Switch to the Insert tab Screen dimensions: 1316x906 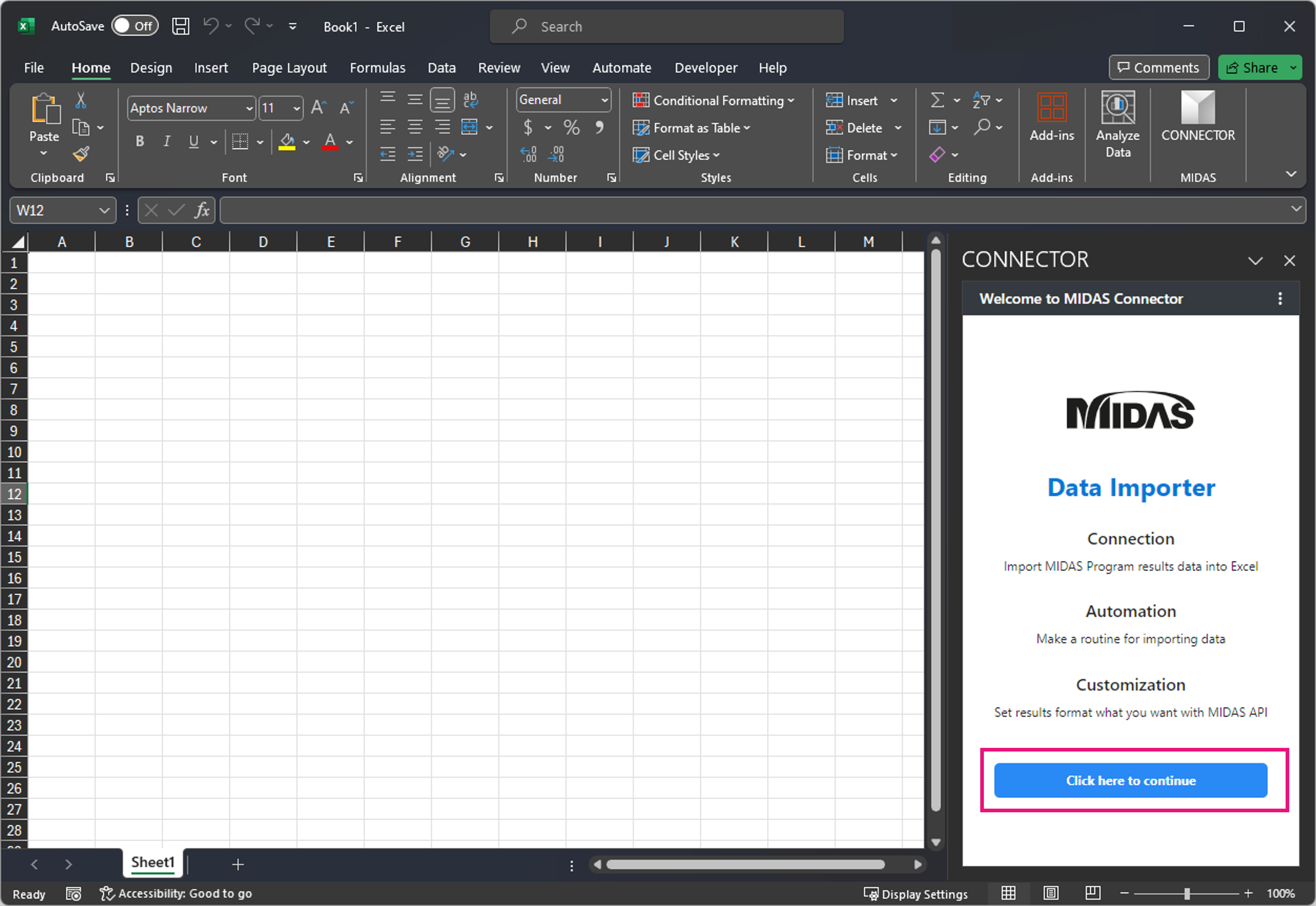[211, 68]
